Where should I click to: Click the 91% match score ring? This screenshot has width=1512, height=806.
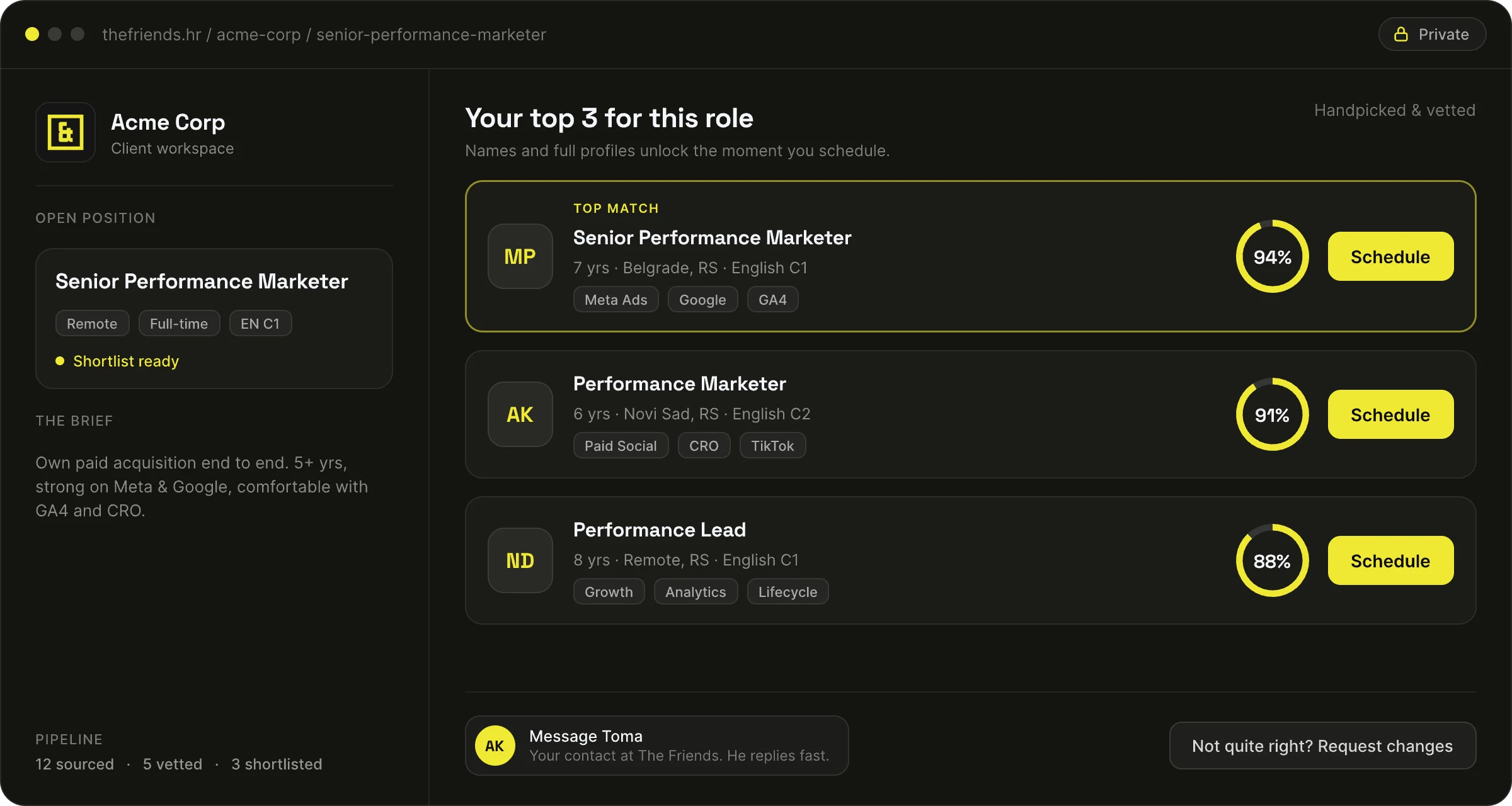(x=1272, y=414)
